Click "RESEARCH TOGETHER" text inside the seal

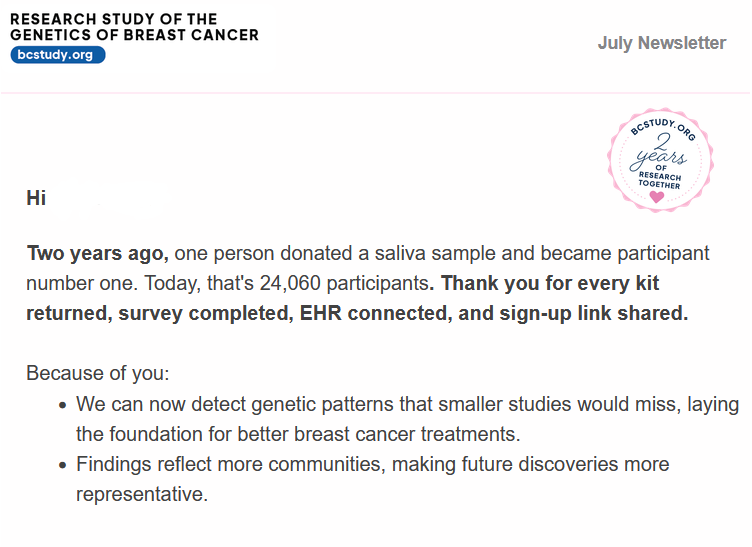[659, 180]
